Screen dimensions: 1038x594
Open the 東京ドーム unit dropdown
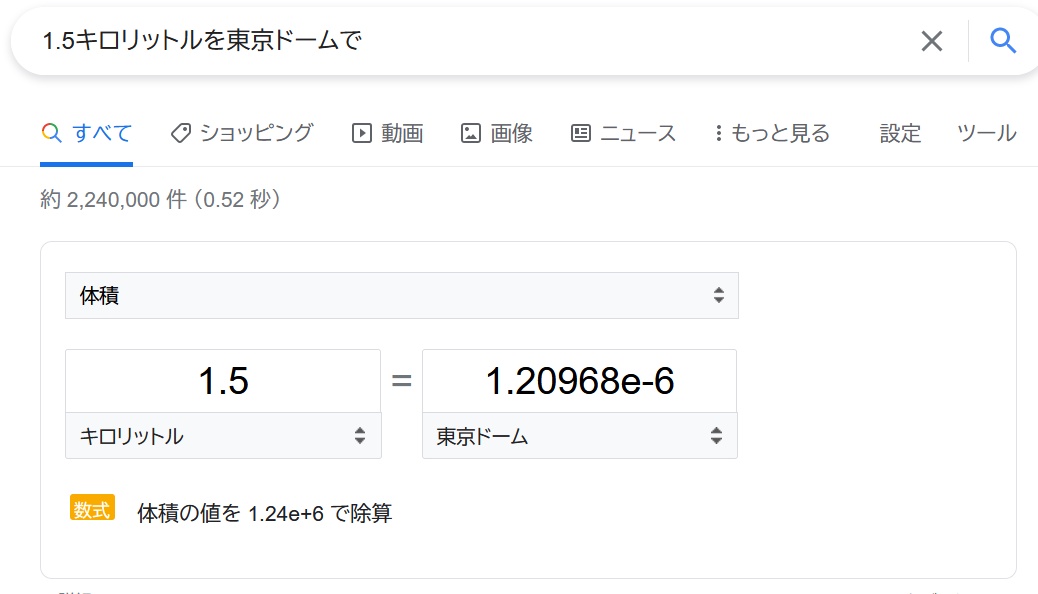pos(580,436)
